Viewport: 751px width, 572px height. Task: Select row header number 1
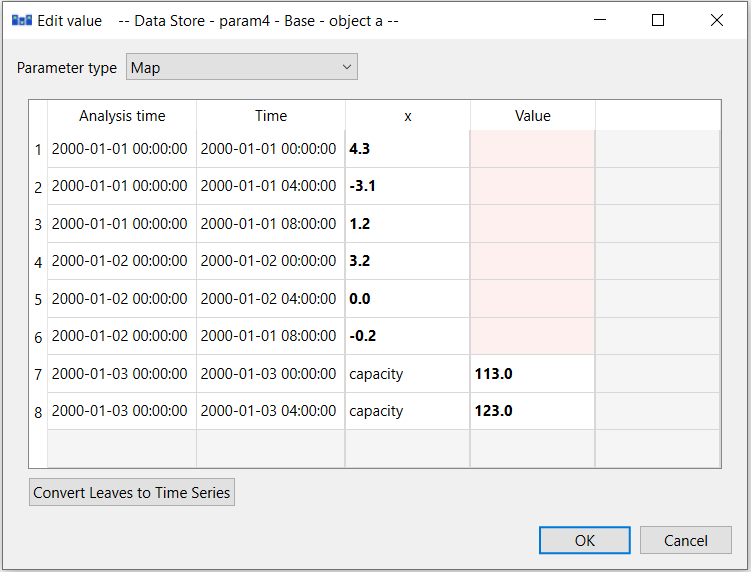[x=38, y=149]
